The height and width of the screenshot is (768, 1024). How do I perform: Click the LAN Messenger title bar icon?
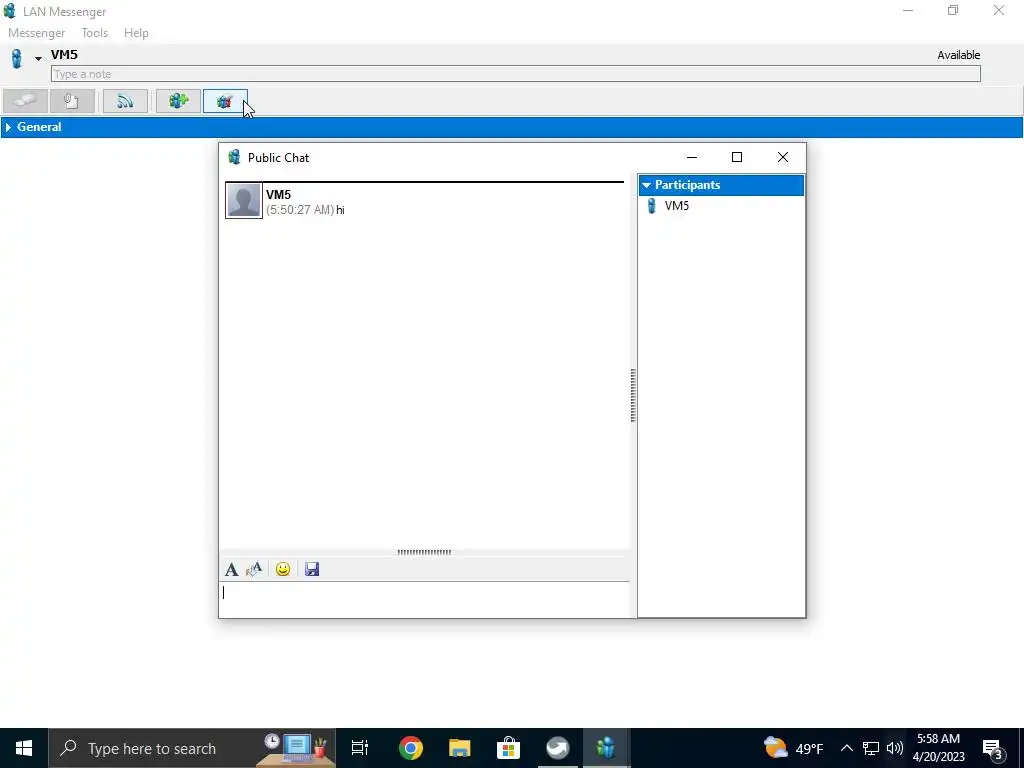10,11
